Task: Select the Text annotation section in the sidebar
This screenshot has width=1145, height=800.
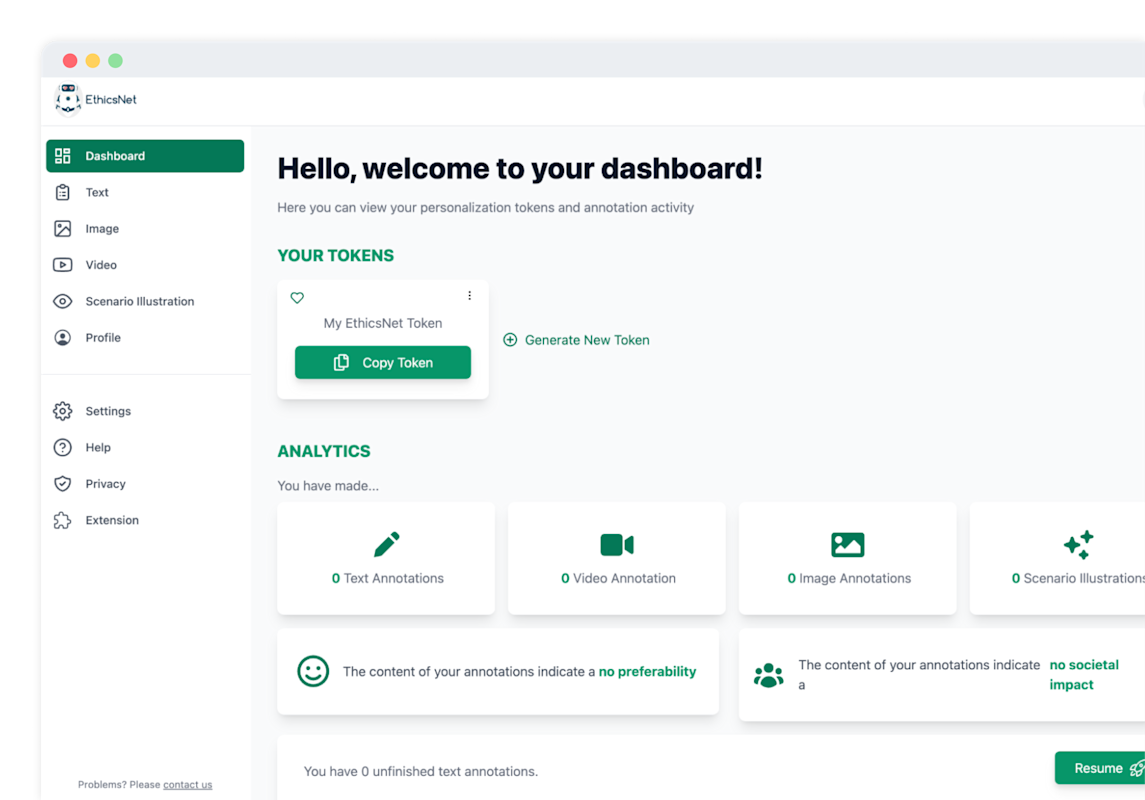Action: coord(96,192)
